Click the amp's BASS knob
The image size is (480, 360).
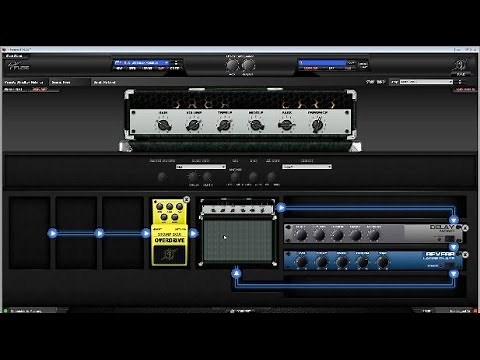pos(286,125)
